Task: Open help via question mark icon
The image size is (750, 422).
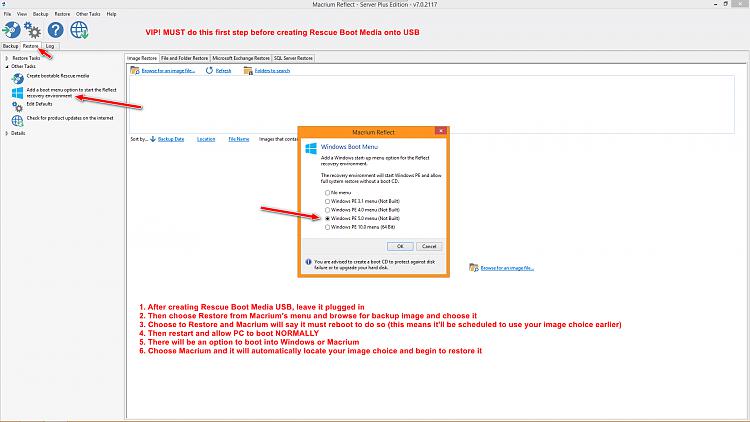Action: click(55, 30)
